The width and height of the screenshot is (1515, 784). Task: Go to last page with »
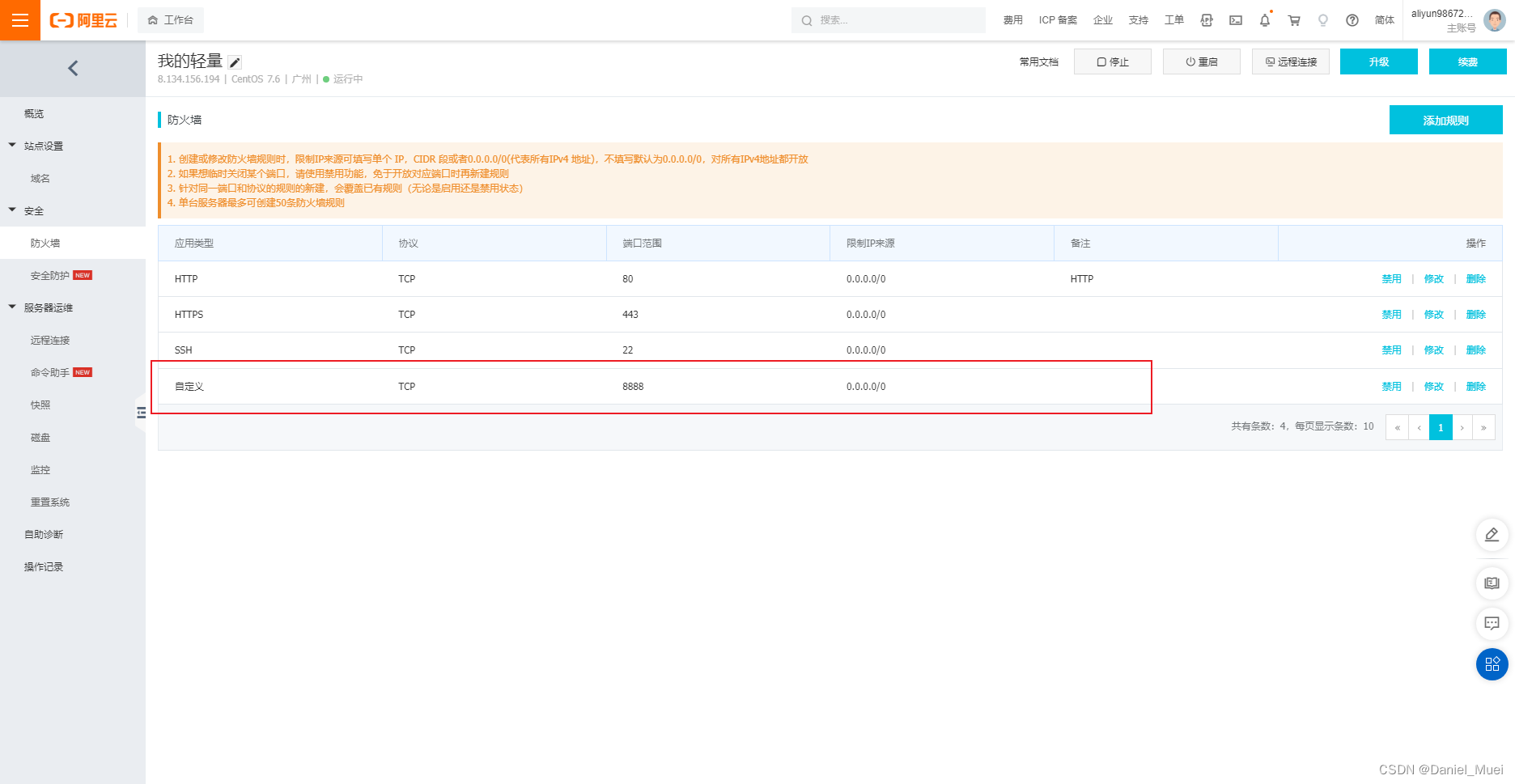[1483, 427]
